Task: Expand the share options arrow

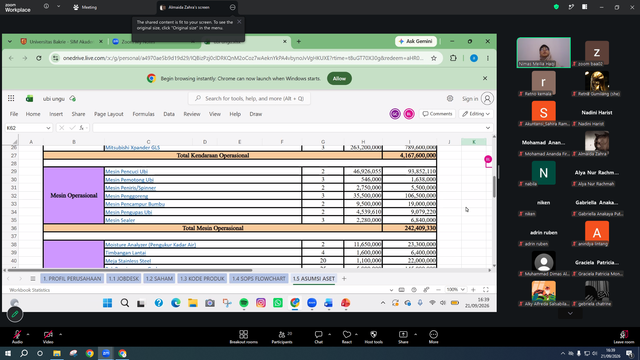Action: 415,334
